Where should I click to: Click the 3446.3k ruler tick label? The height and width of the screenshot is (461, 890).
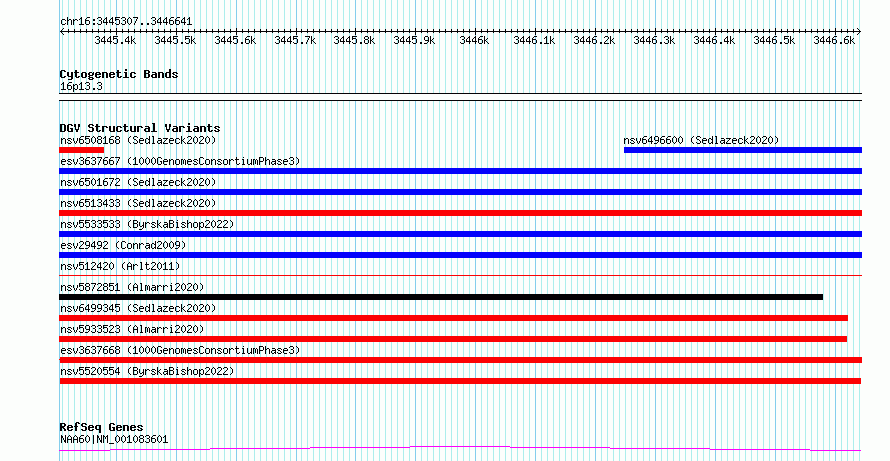coord(654,40)
